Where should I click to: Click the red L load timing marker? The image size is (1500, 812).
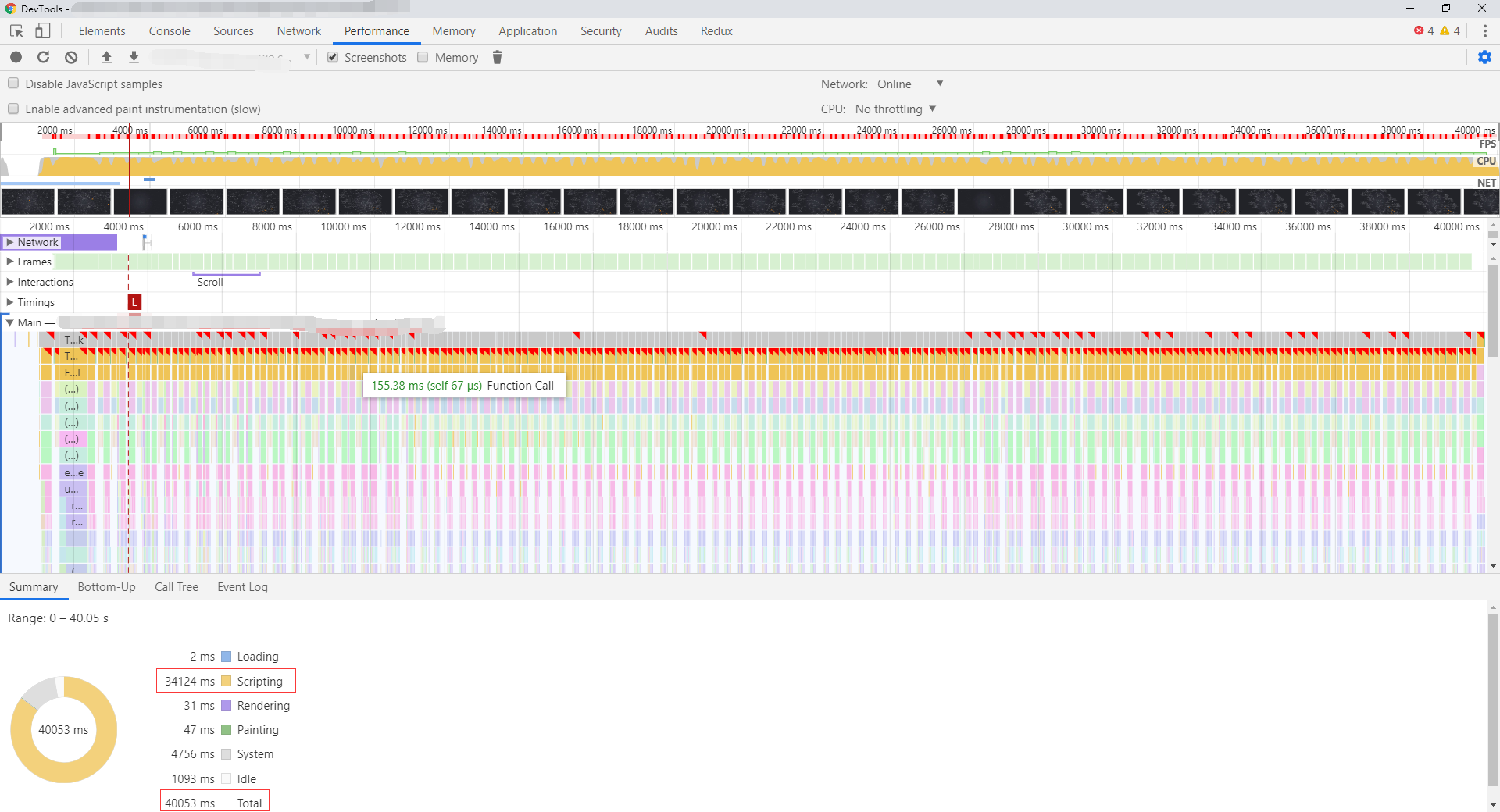pos(135,302)
